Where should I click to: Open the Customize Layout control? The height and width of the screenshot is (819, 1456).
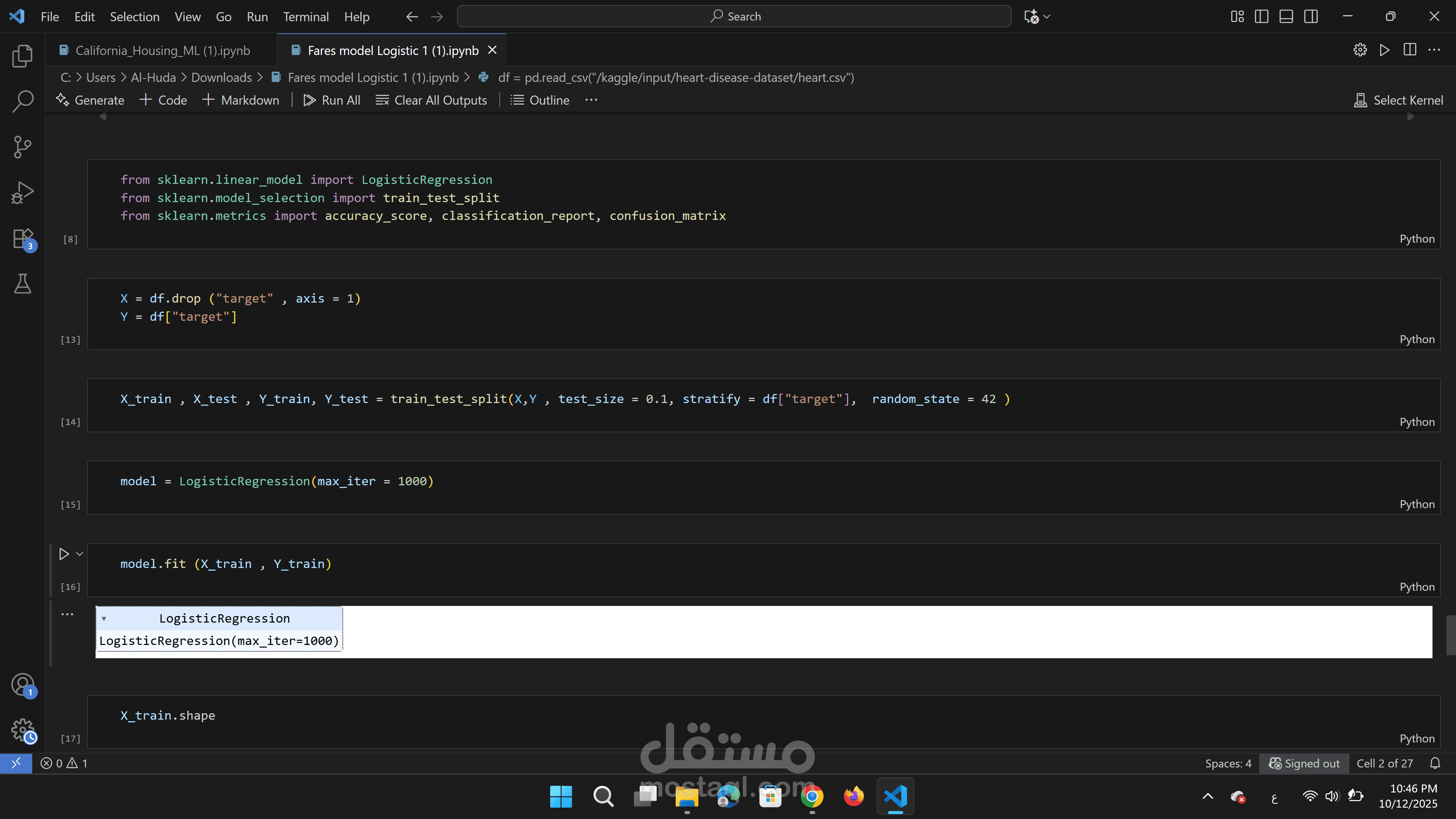click(x=1237, y=17)
